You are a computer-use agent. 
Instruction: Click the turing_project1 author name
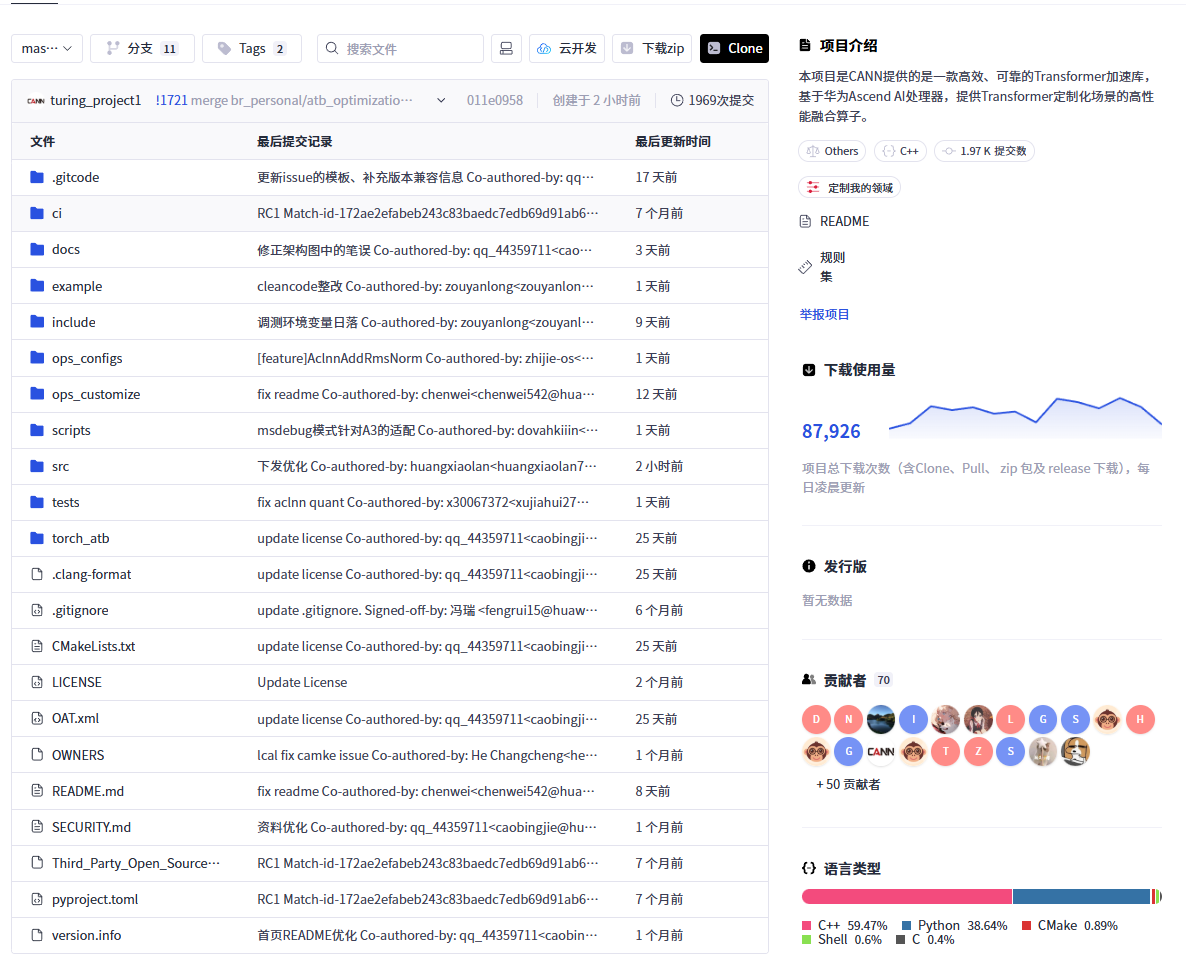[95, 101]
